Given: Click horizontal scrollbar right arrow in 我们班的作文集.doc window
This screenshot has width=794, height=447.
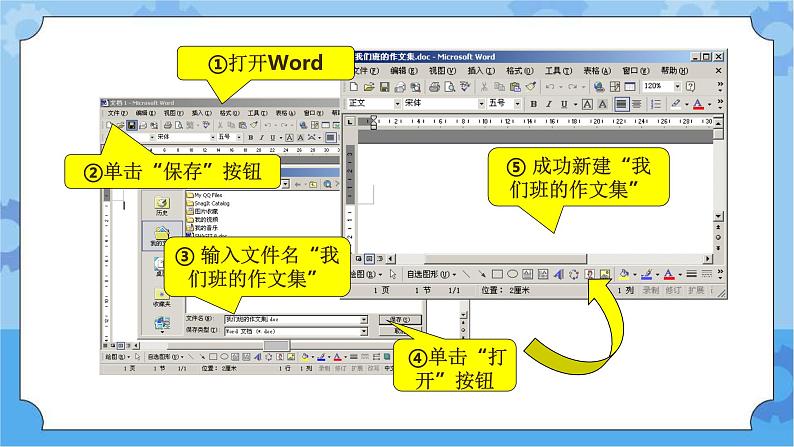Looking at the screenshot, I should (708, 259).
